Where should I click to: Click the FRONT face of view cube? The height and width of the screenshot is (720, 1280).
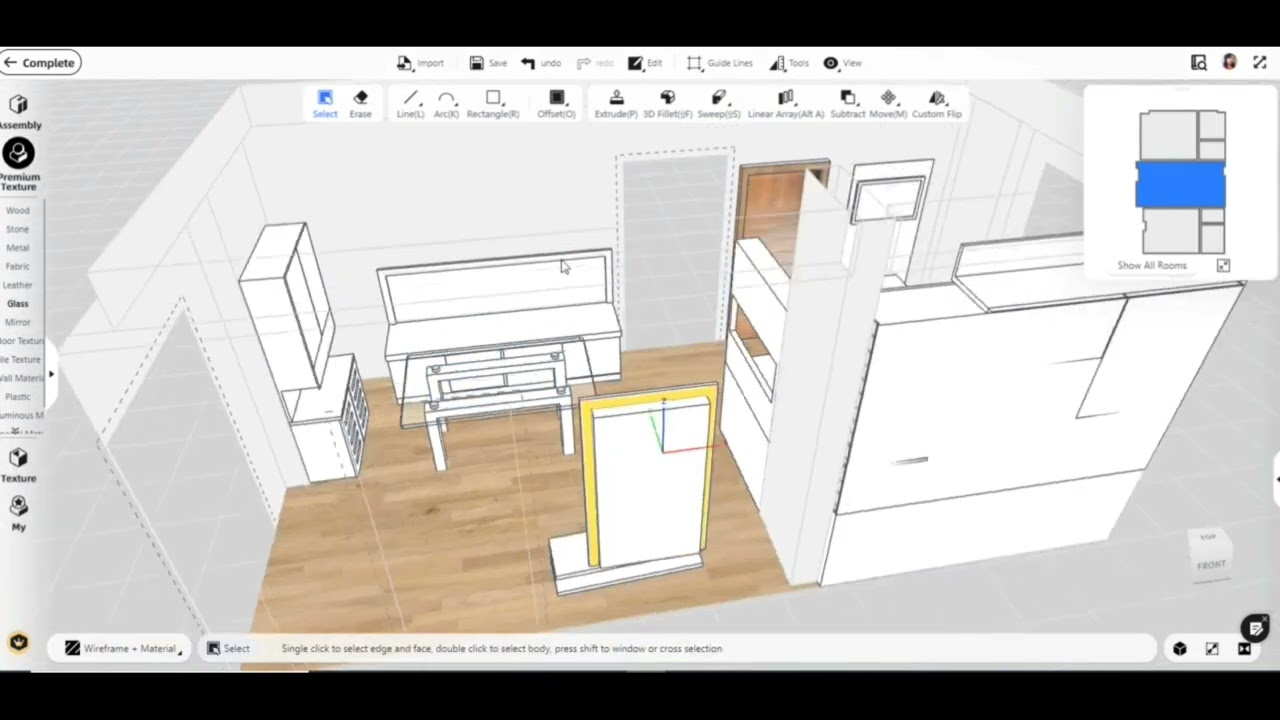[x=1211, y=565]
